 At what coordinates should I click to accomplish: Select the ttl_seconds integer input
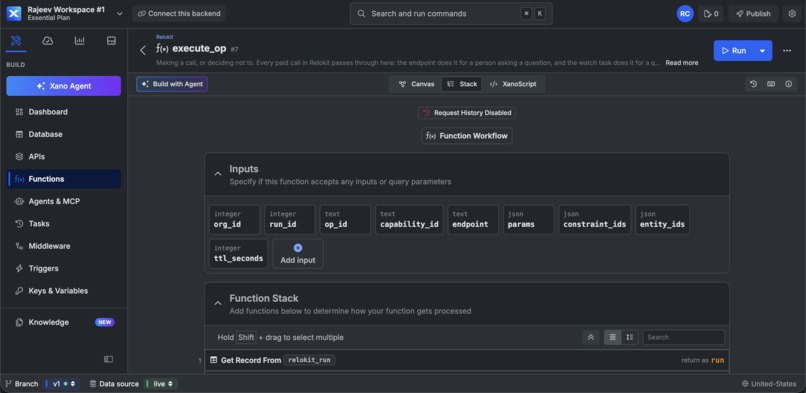coord(239,253)
